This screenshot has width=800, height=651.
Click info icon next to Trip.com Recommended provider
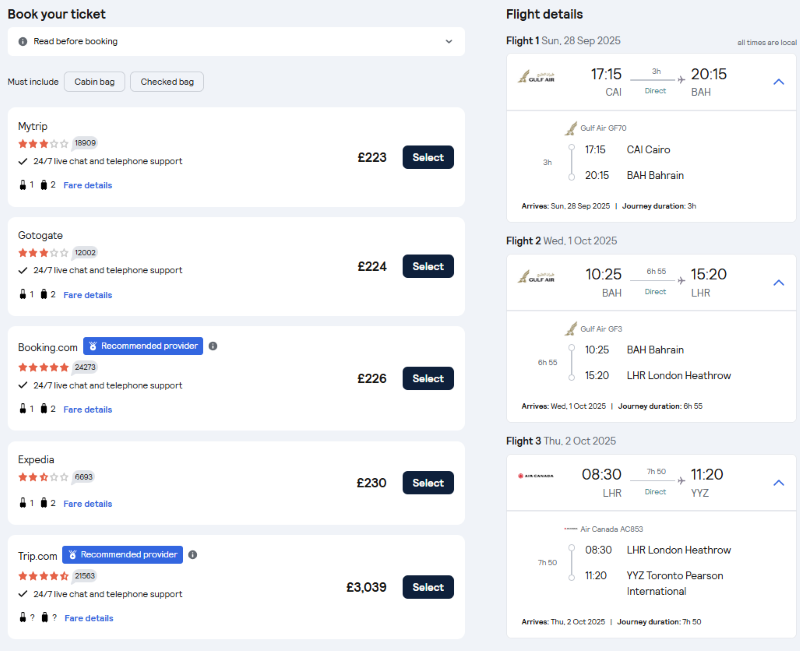192,555
